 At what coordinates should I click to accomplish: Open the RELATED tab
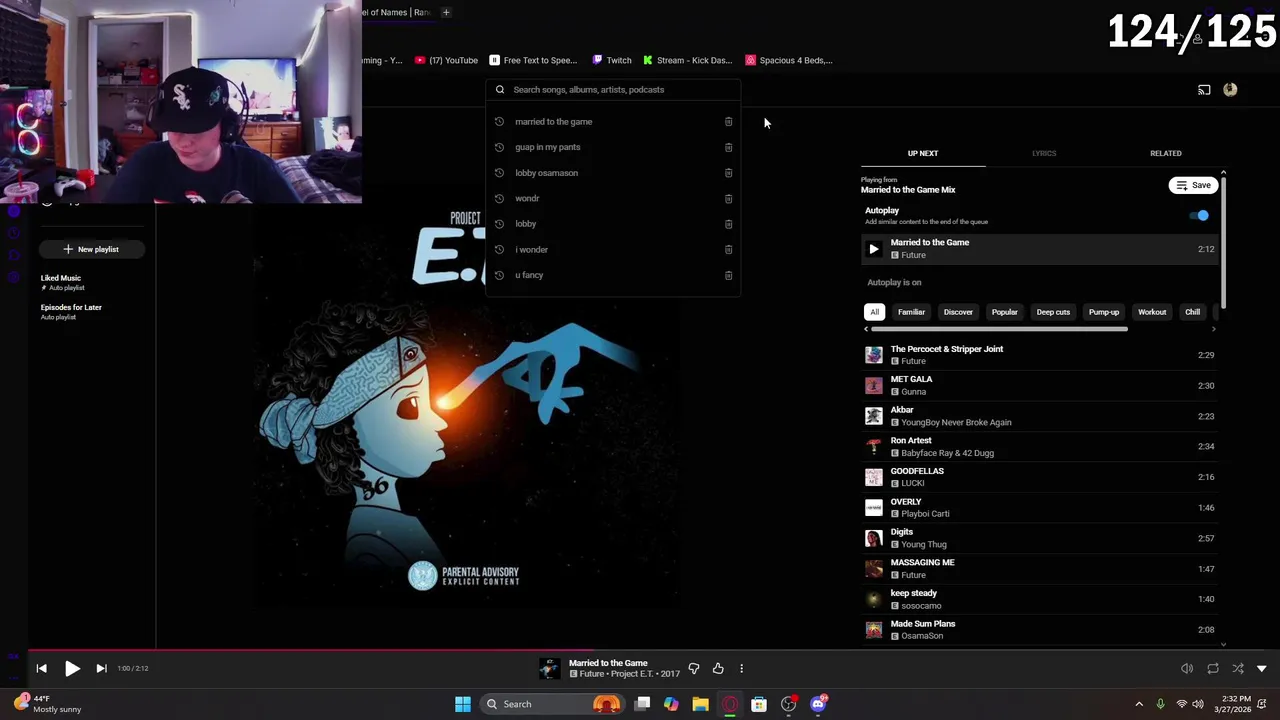click(x=1165, y=153)
